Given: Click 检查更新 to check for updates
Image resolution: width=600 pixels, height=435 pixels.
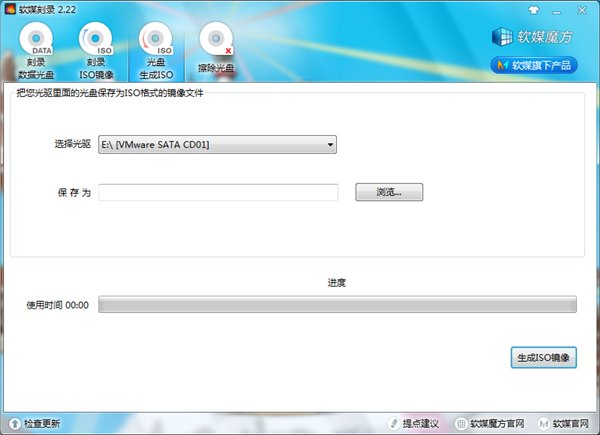Looking at the screenshot, I should click(36, 424).
